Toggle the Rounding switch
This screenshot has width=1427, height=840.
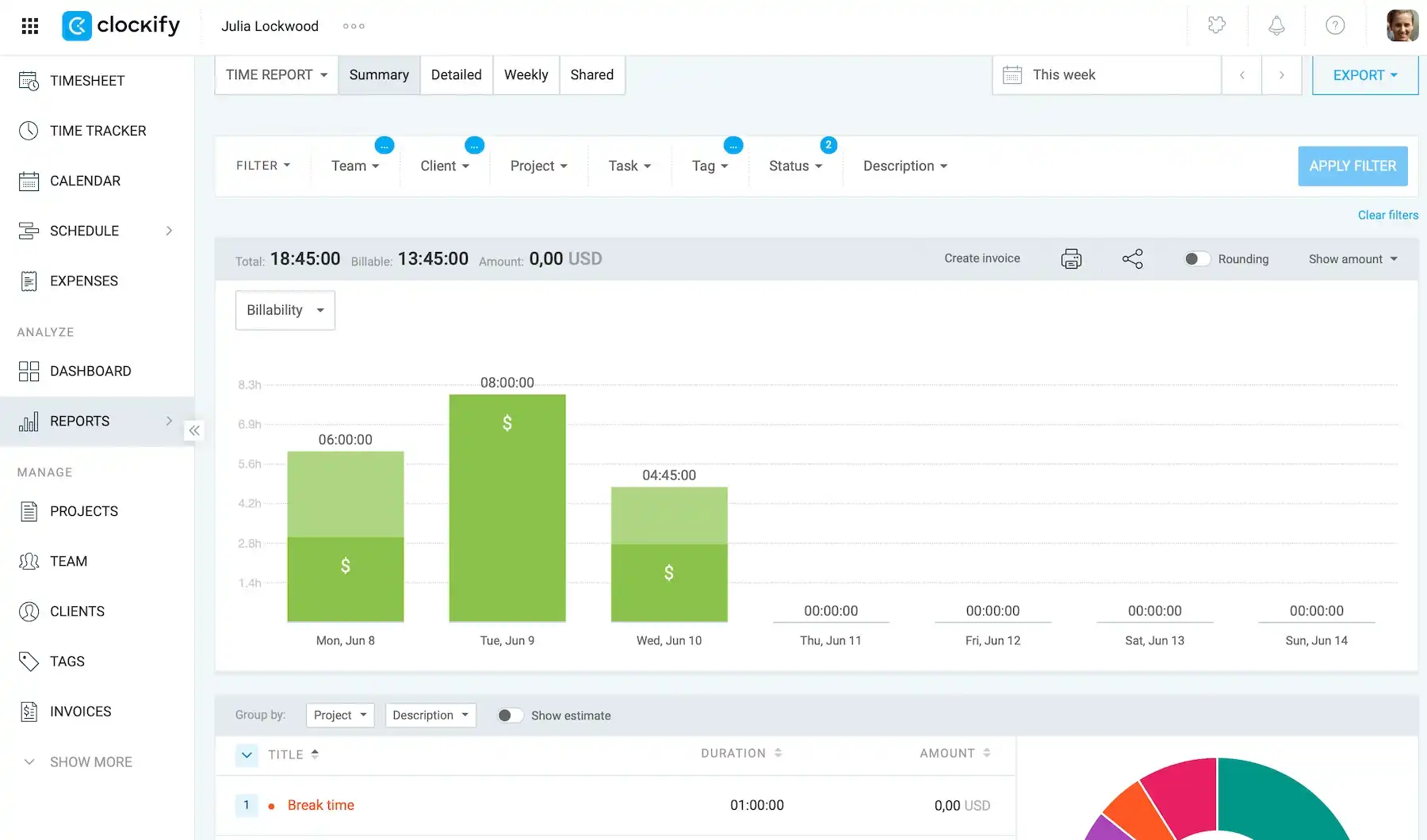(1197, 259)
